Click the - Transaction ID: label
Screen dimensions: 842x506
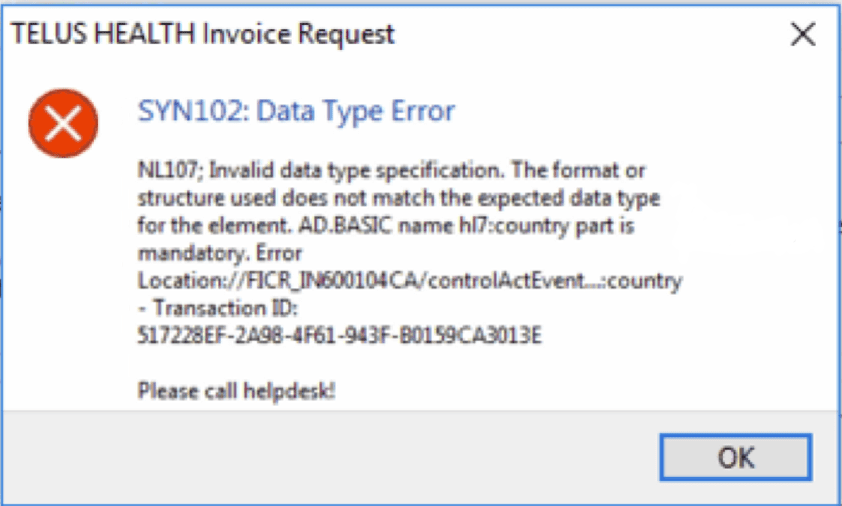(201, 308)
